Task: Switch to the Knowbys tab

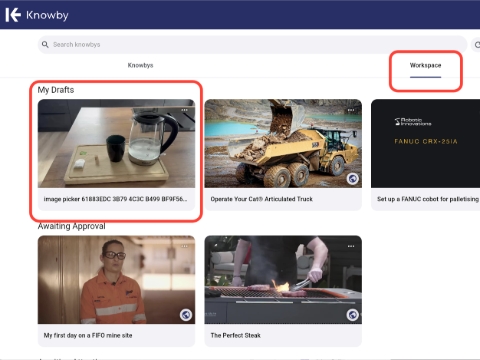Action: tap(140, 65)
